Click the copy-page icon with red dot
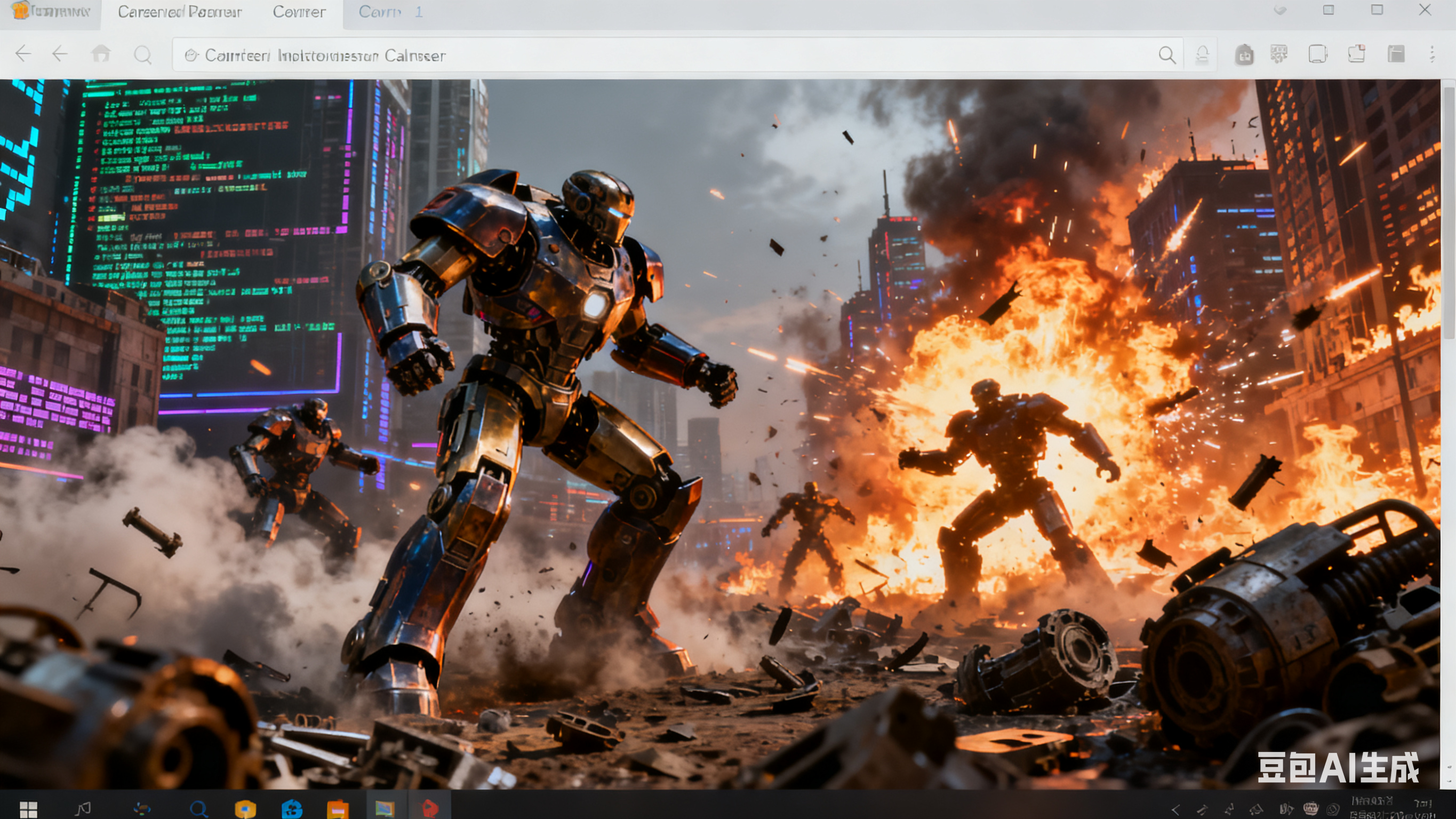Screen dimensions: 1456x819 1356,54
